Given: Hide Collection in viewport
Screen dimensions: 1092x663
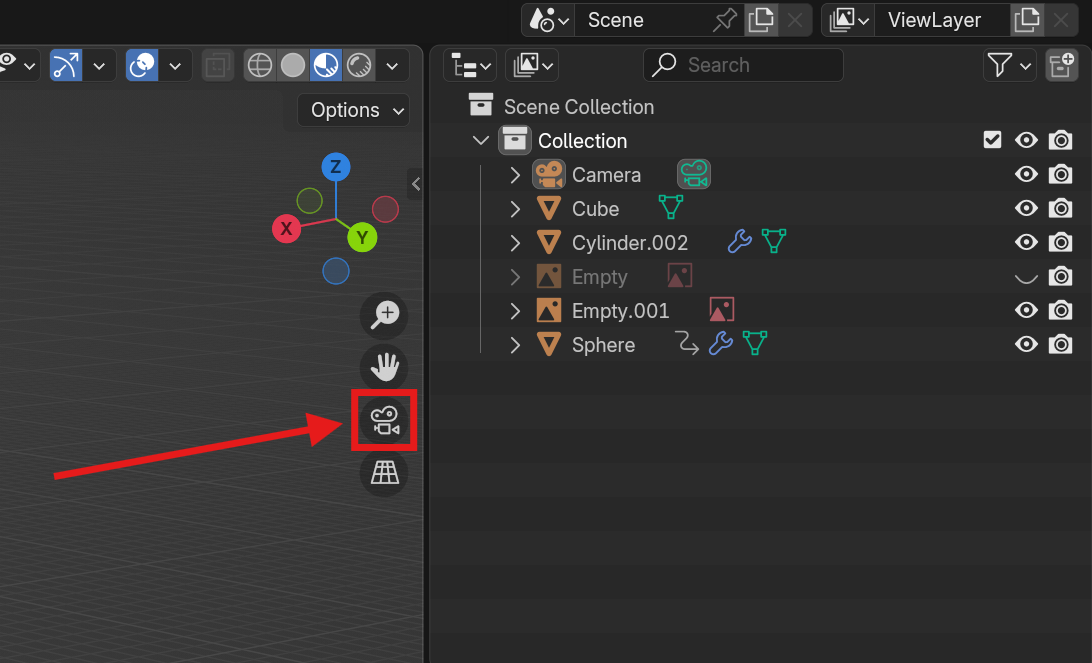Looking at the screenshot, I should click(1026, 140).
